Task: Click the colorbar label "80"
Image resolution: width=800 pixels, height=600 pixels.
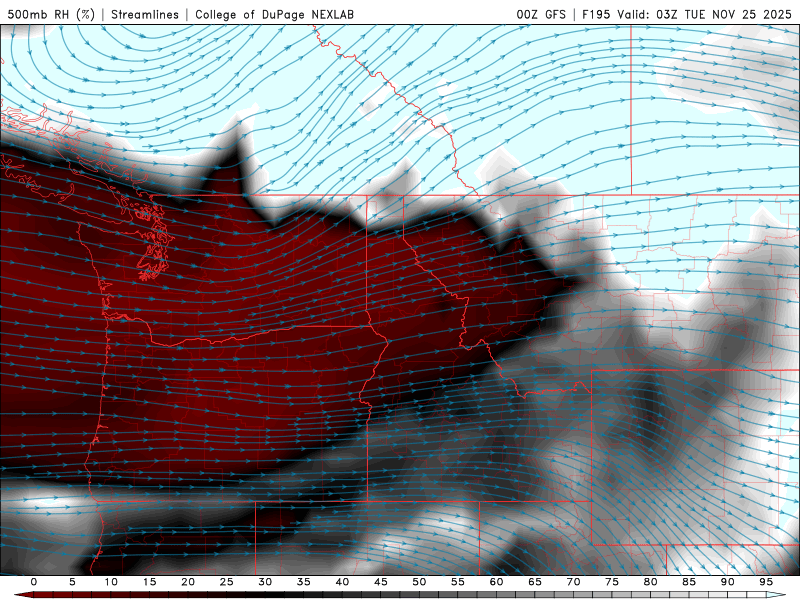Action: [x=651, y=582]
